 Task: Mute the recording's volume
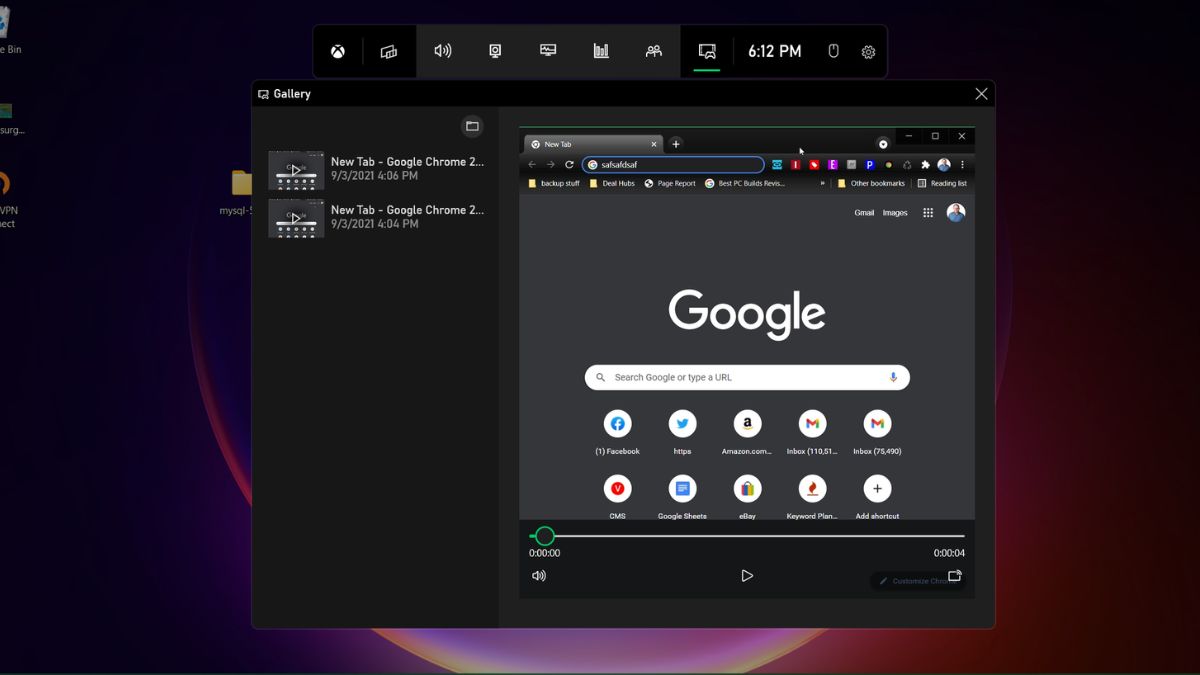point(539,576)
